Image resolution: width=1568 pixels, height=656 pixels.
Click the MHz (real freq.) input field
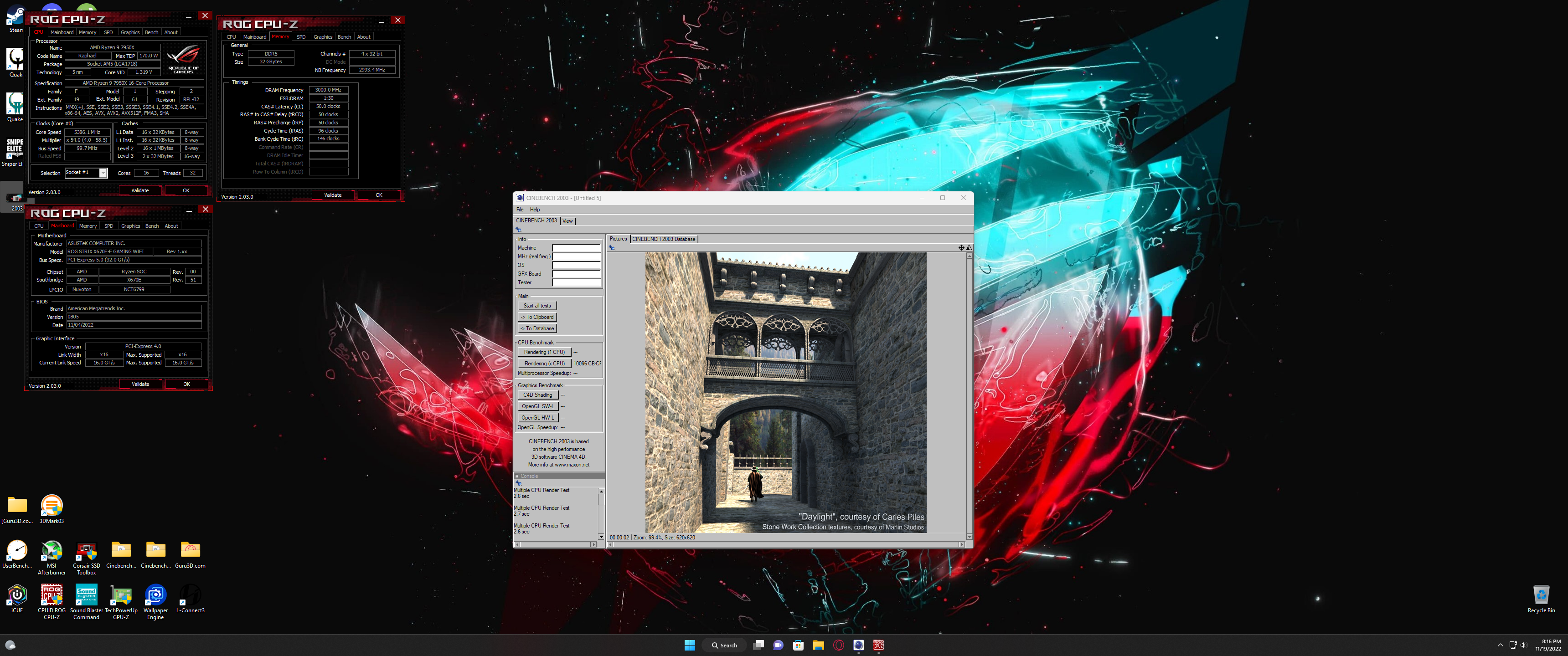pos(576,257)
